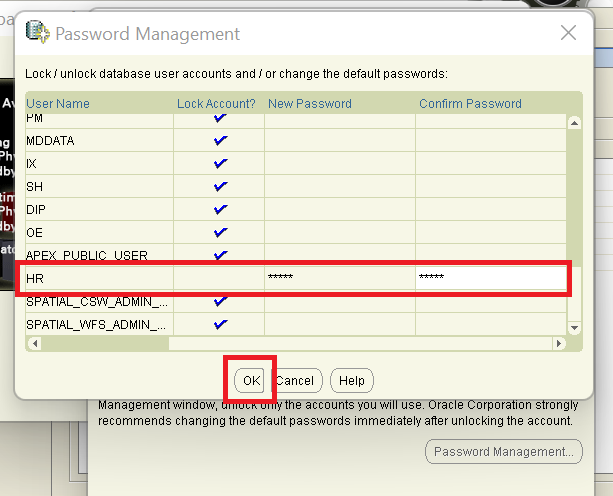Click horizontal scrollbar right arrow
Viewport: 613px width, 496px height.
pyautogui.click(x=559, y=344)
